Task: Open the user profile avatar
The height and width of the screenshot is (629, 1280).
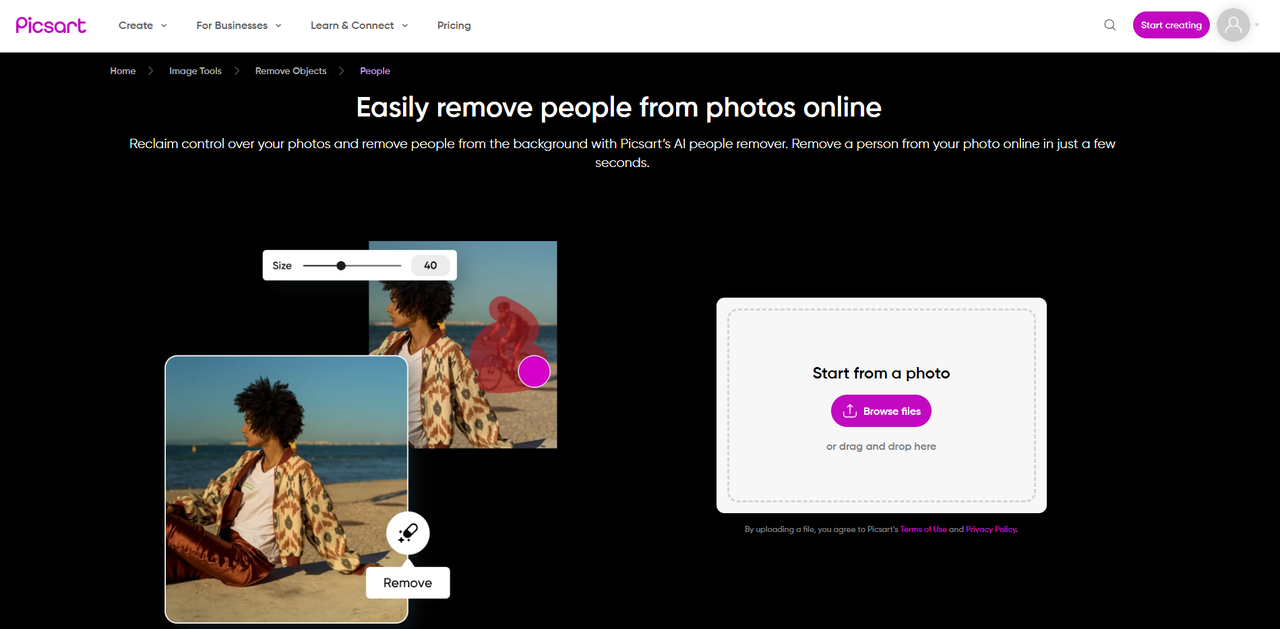Action: pyautogui.click(x=1234, y=25)
